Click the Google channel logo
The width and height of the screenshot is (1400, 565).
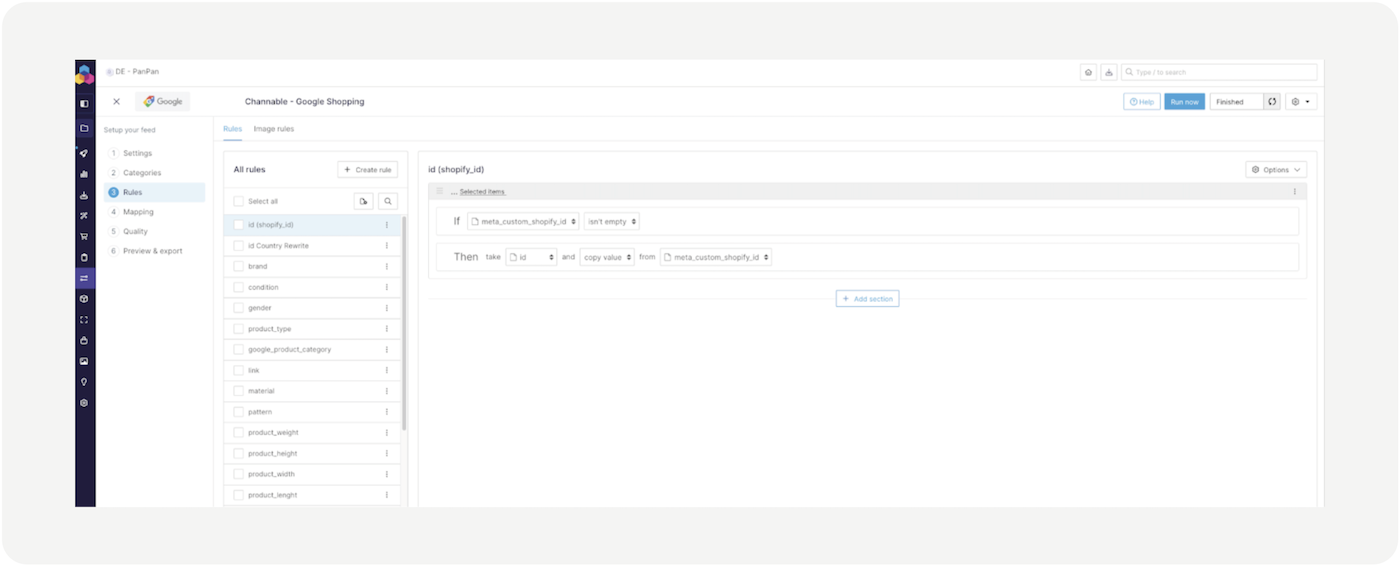163,102
